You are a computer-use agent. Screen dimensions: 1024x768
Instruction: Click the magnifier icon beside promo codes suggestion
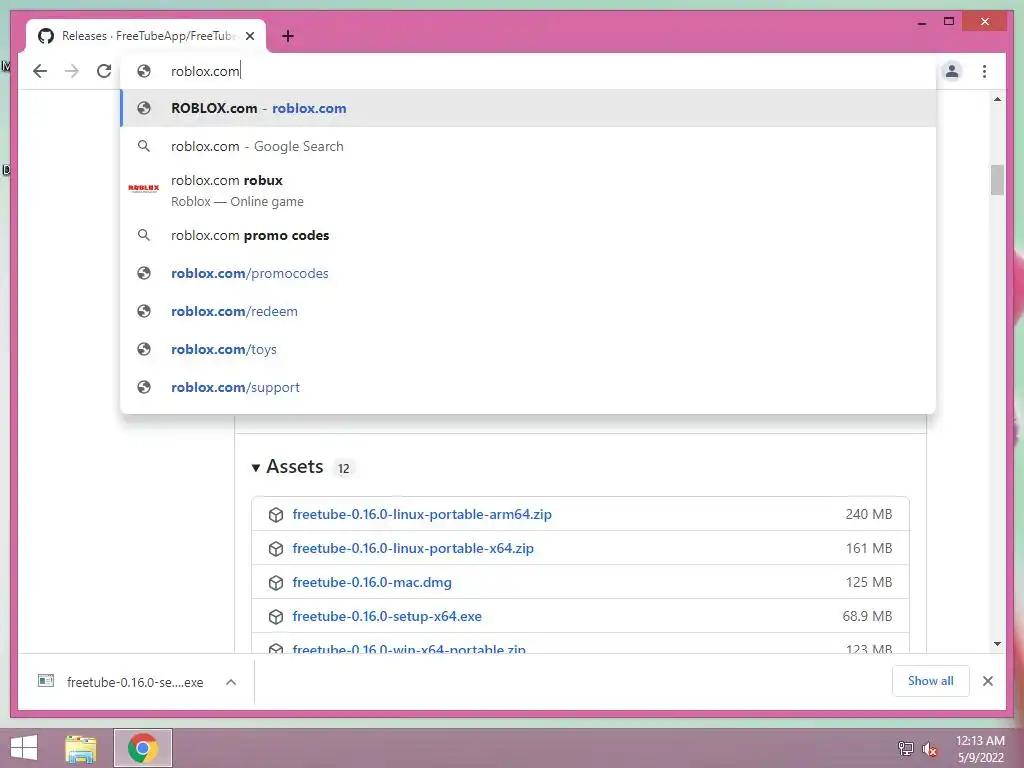(x=144, y=235)
